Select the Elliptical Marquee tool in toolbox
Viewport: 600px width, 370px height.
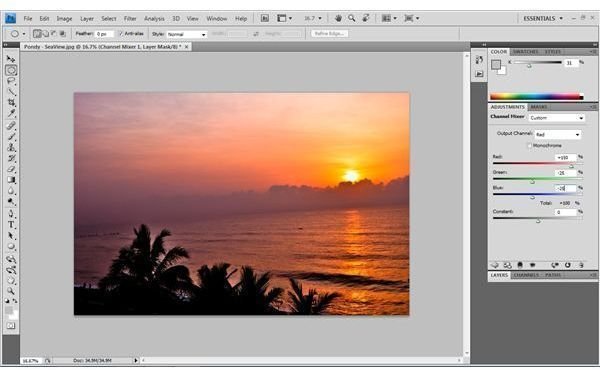pyautogui.click(x=11, y=70)
